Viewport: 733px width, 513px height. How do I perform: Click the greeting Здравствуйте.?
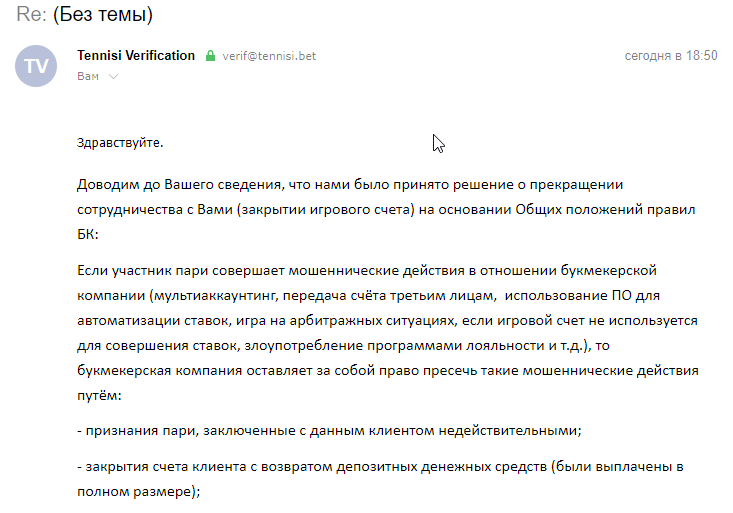[x=120, y=143]
